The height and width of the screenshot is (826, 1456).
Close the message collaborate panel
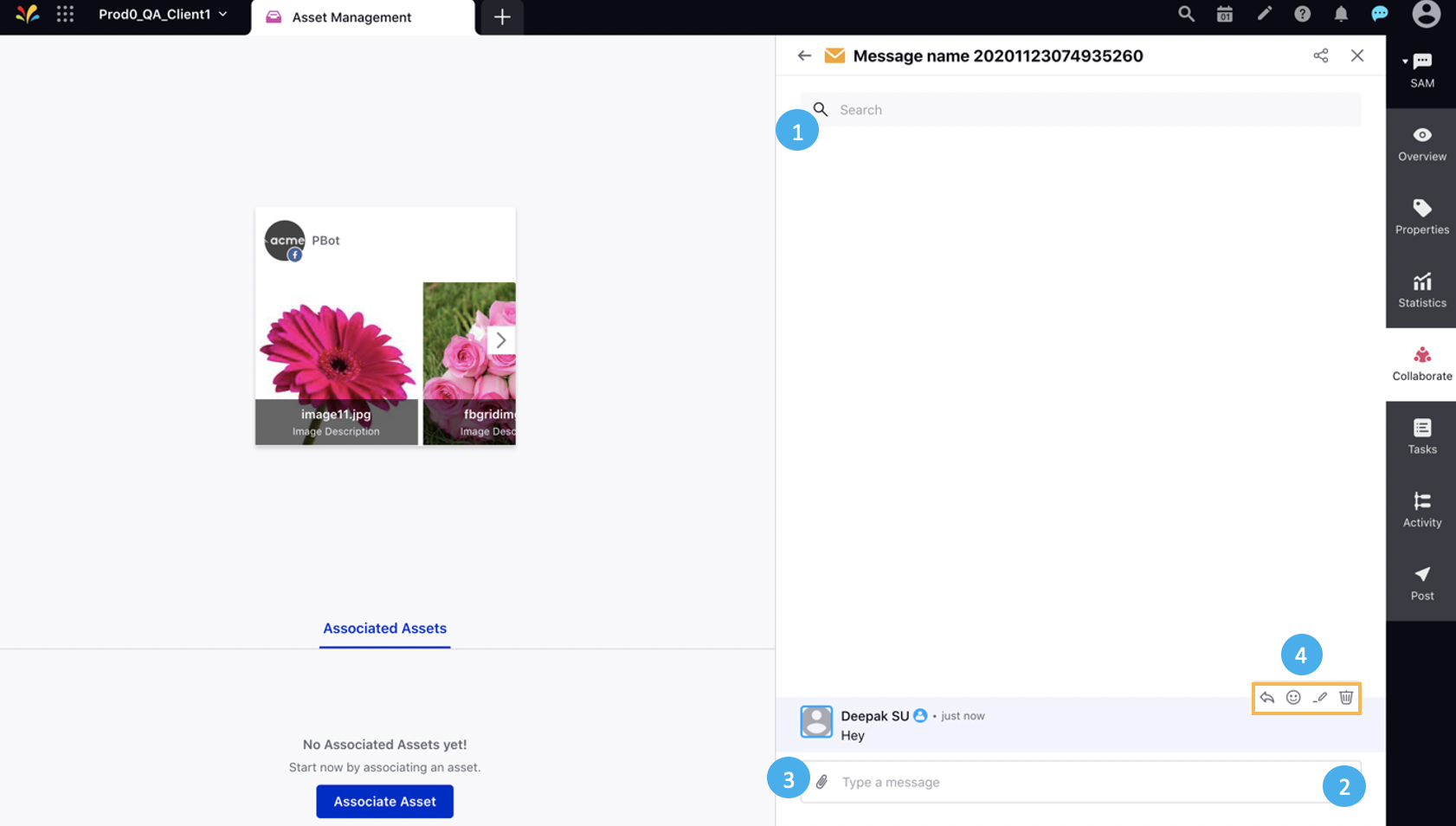pyautogui.click(x=1357, y=55)
